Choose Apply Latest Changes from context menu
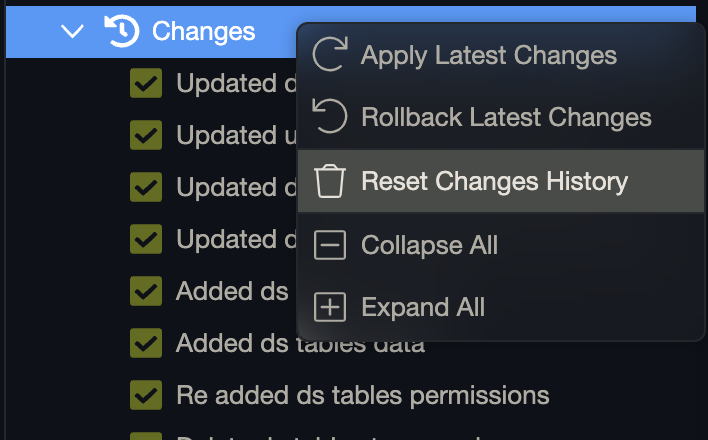Image resolution: width=708 pixels, height=440 pixels. tap(488, 55)
